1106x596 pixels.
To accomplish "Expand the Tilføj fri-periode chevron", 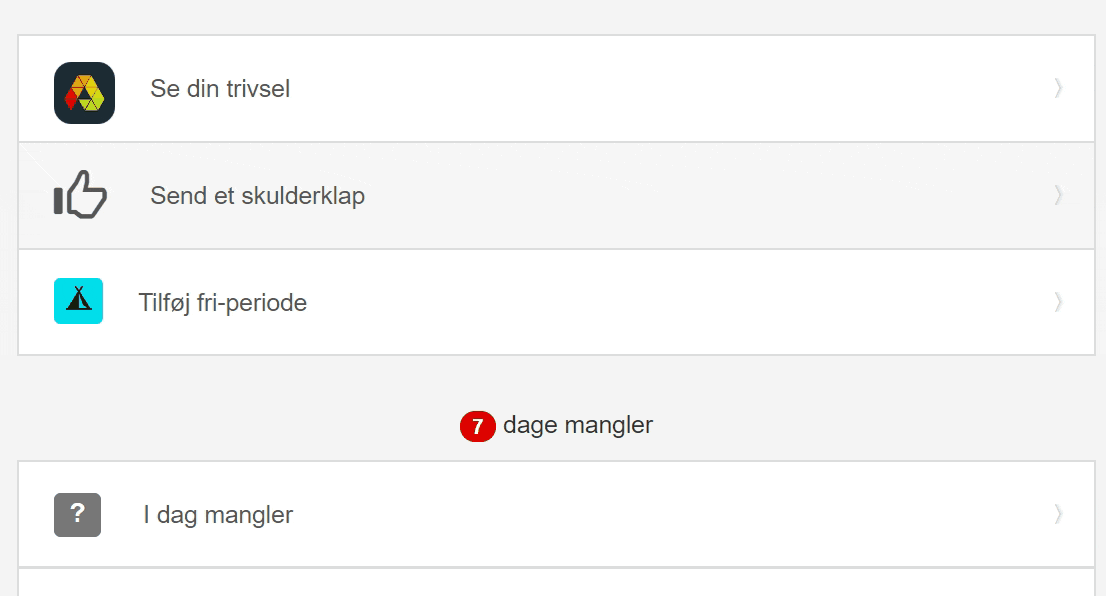I will (x=1058, y=303).
